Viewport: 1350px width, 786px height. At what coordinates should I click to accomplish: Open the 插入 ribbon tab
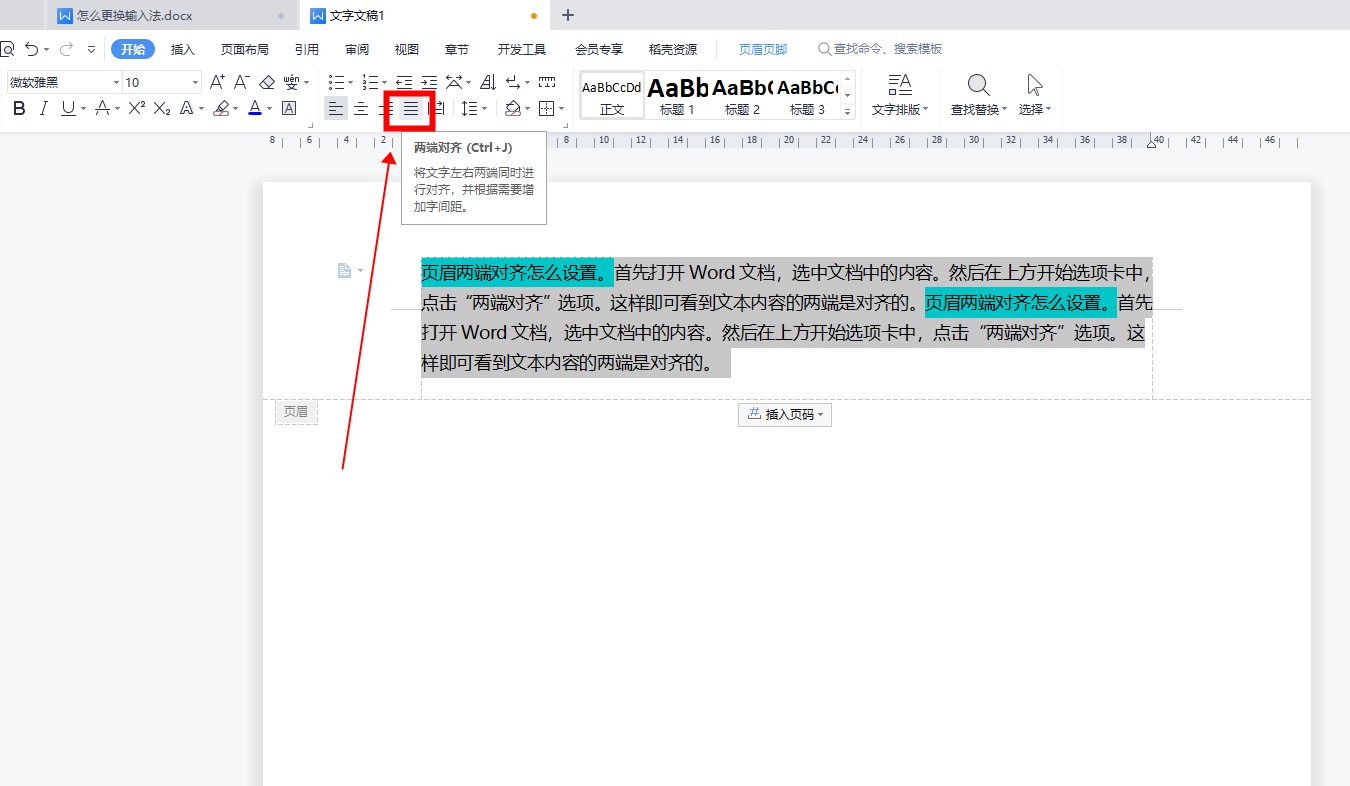183,49
